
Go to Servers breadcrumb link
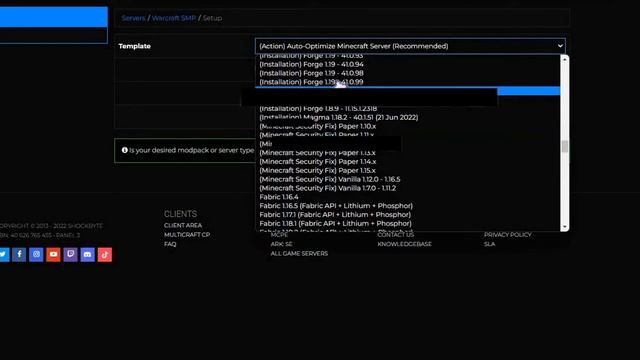(x=133, y=18)
